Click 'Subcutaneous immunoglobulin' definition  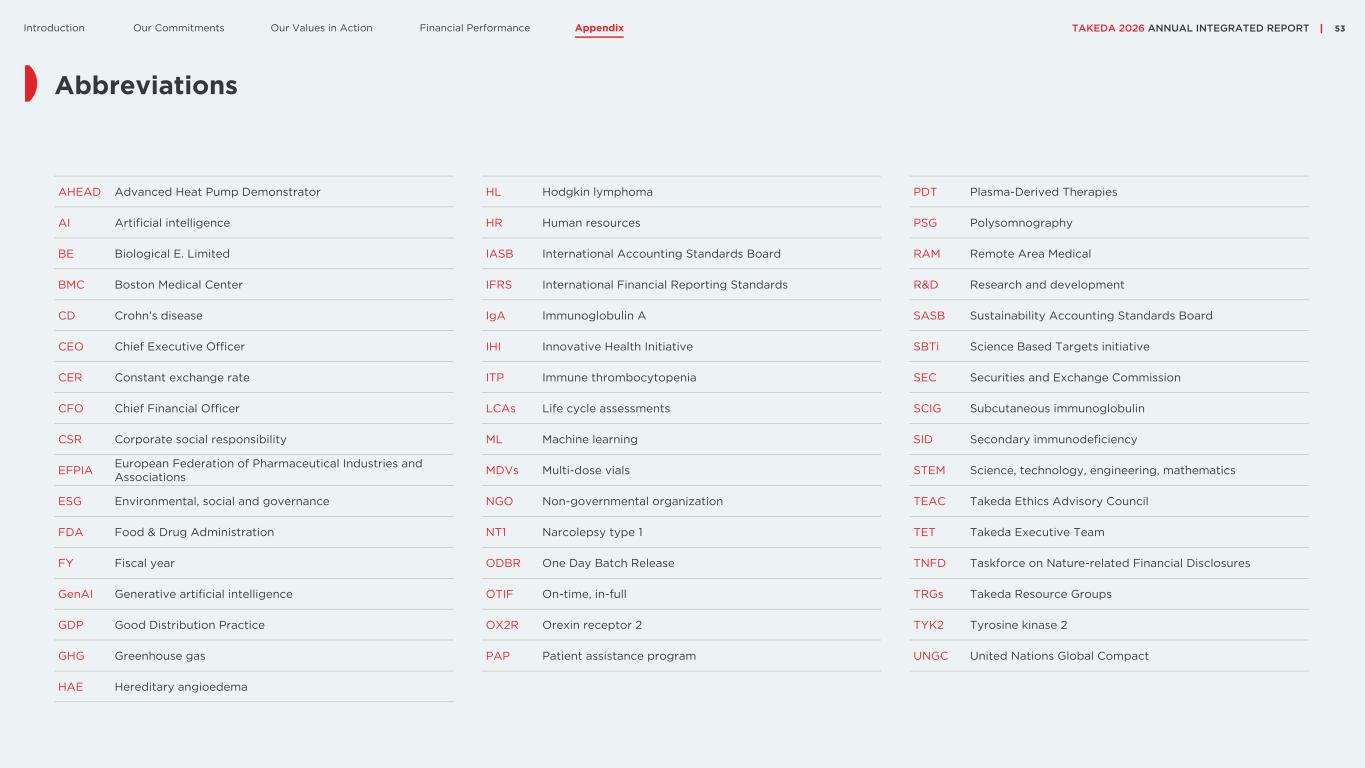1057,409
